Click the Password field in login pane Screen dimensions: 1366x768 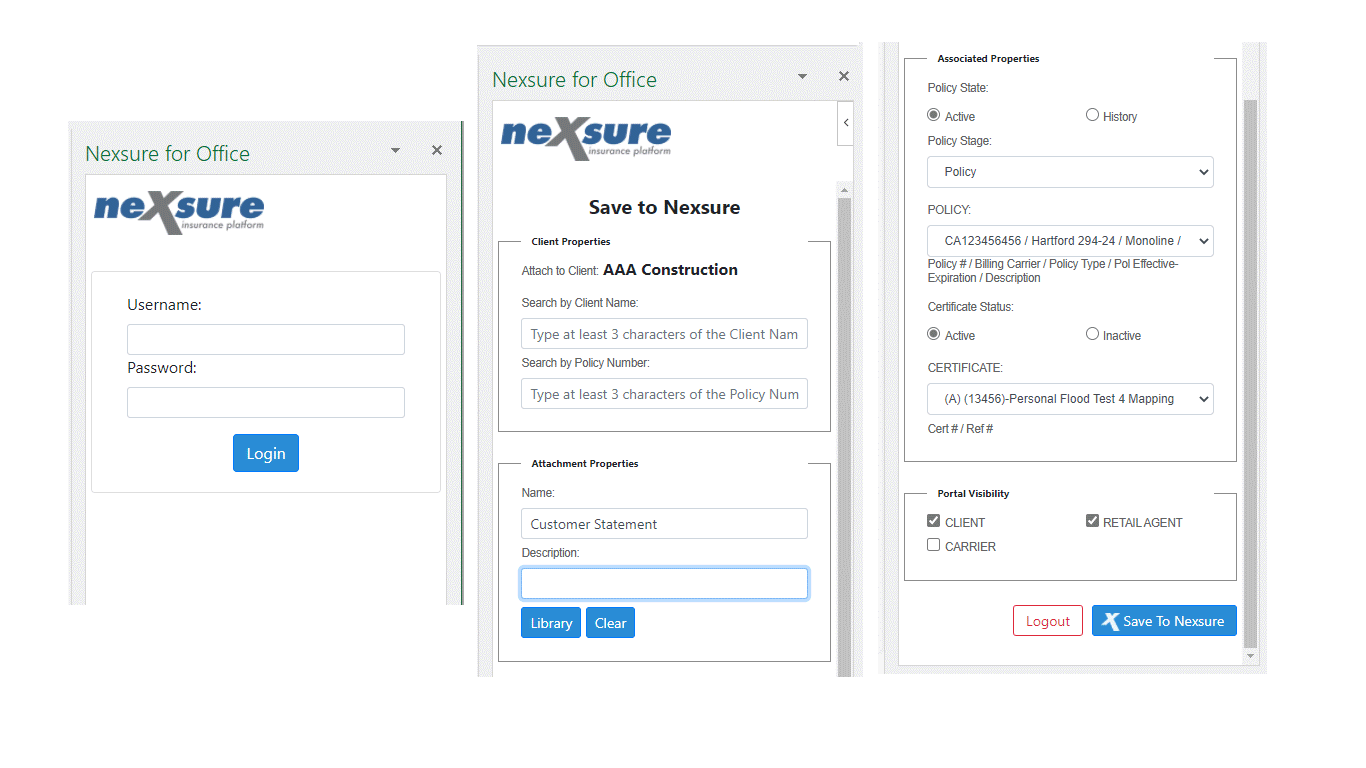click(x=266, y=402)
